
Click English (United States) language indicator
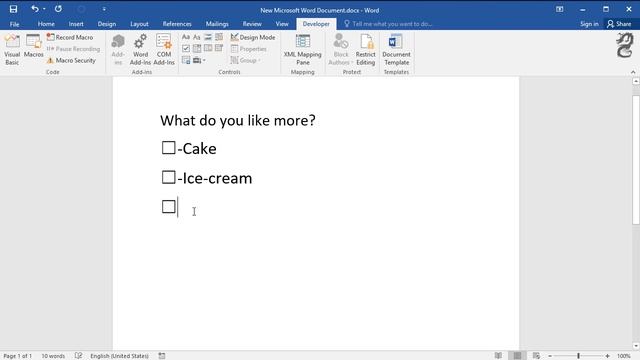119,356
